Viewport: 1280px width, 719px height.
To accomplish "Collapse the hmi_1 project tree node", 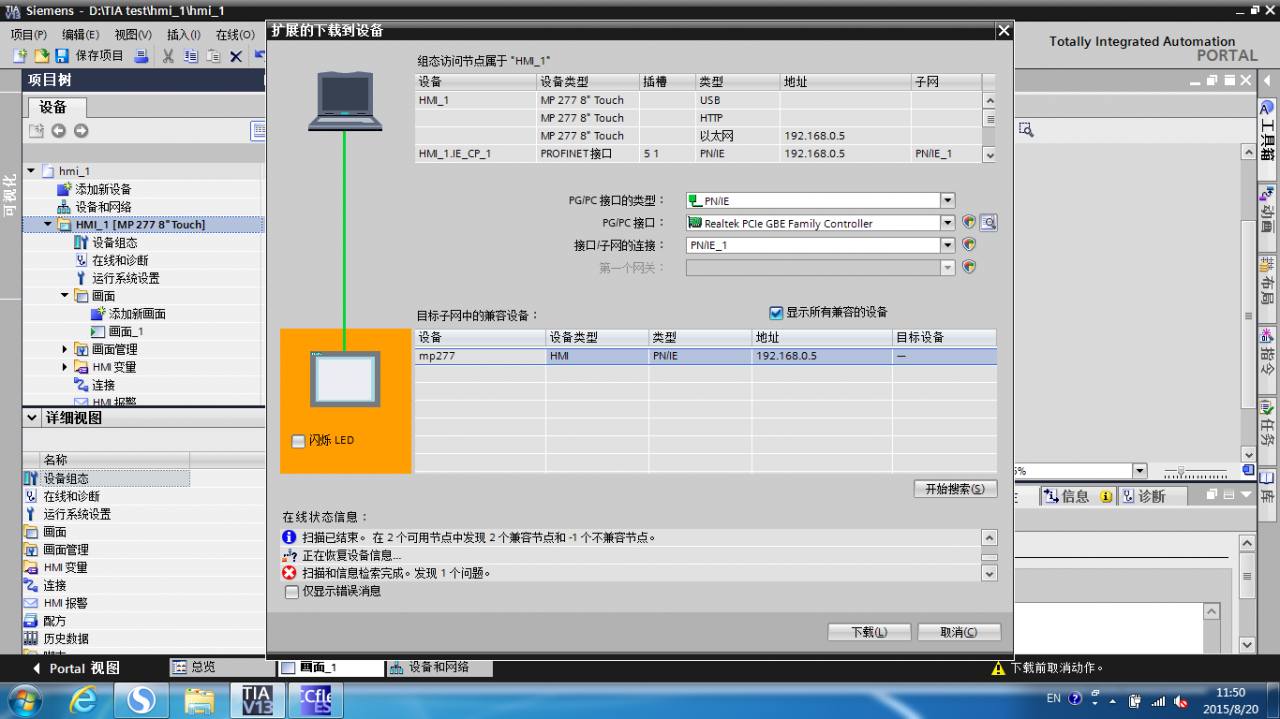I will point(31,171).
